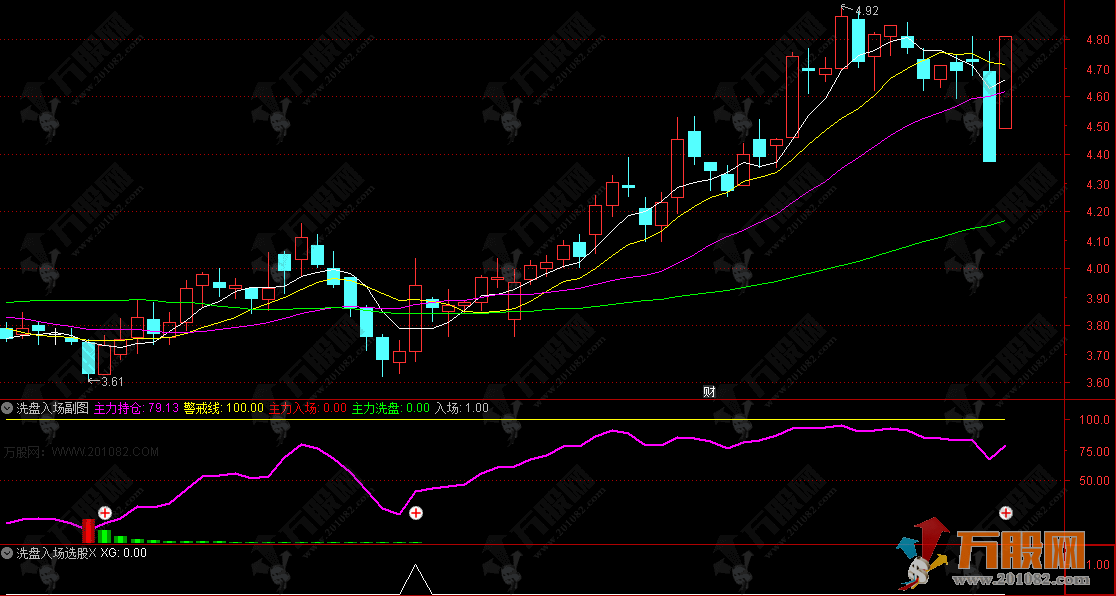The image size is (1116, 596).
Task: Select the white XG triangle spike
Action: tap(416, 580)
